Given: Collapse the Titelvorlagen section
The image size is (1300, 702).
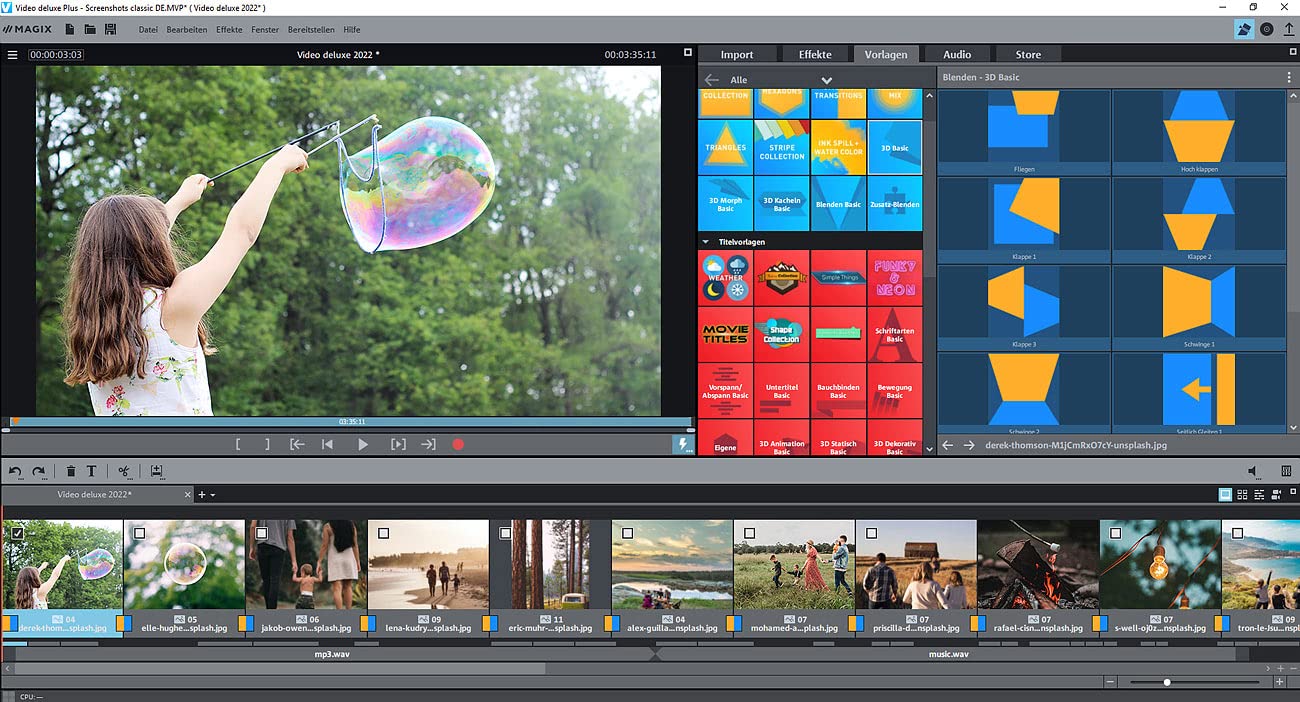Looking at the screenshot, I should 705,242.
